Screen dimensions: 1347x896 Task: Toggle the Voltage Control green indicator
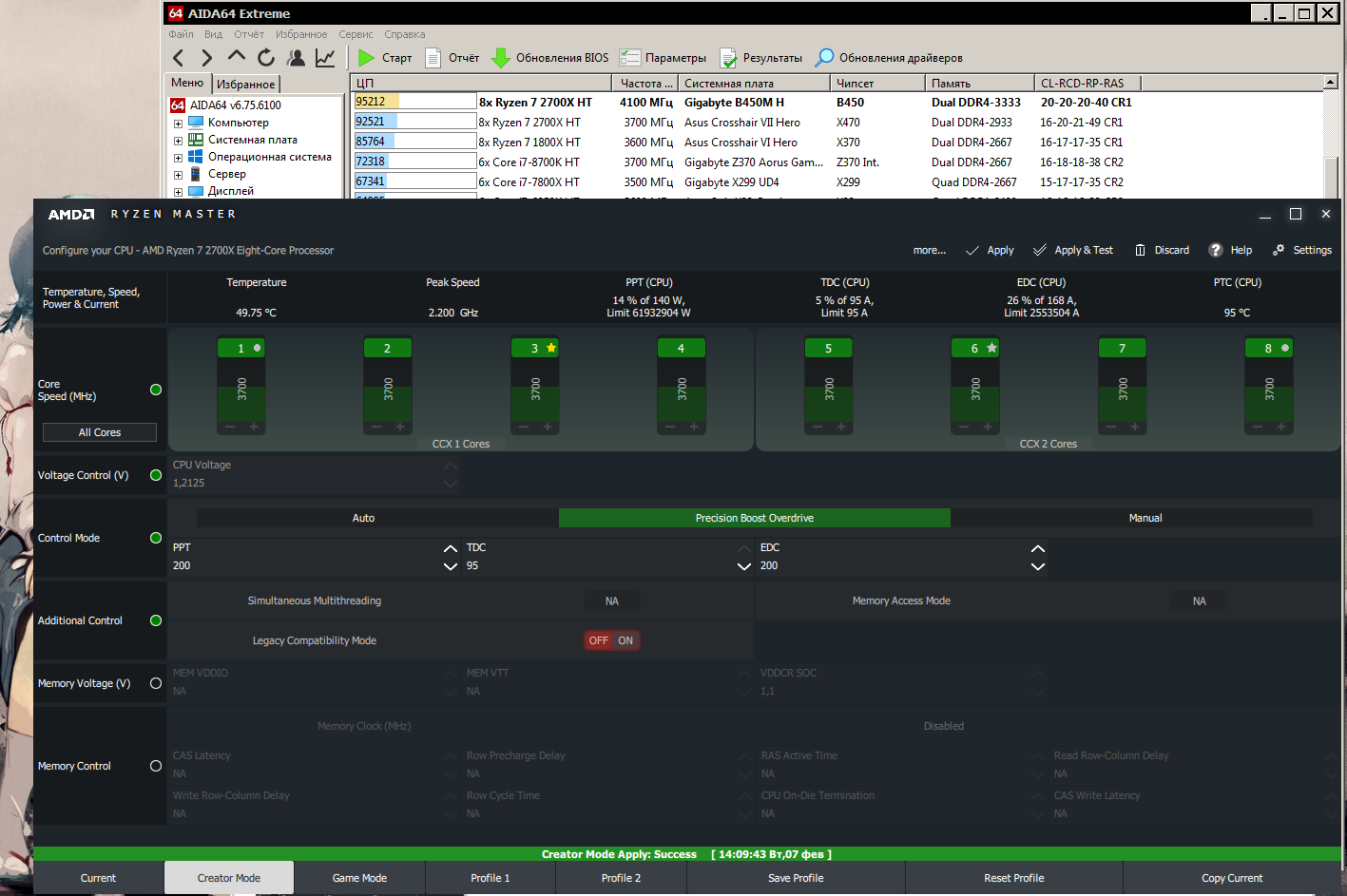[x=156, y=475]
